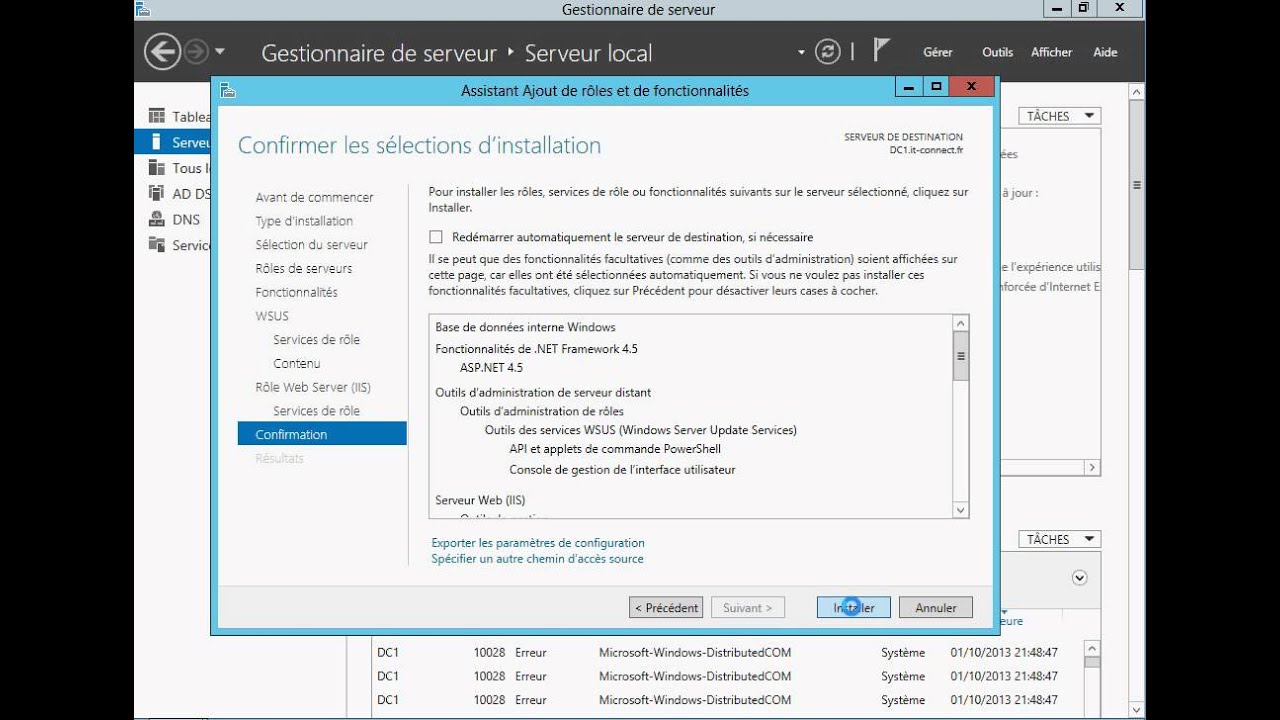Open the Gérer menu

click(938, 52)
